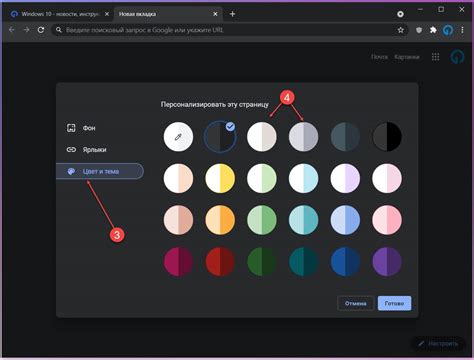Viewport: 474px width, 360px height.
Task: Switch to the Windows 10 news tab
Action: pyautogui.click(x=59, y=14)
